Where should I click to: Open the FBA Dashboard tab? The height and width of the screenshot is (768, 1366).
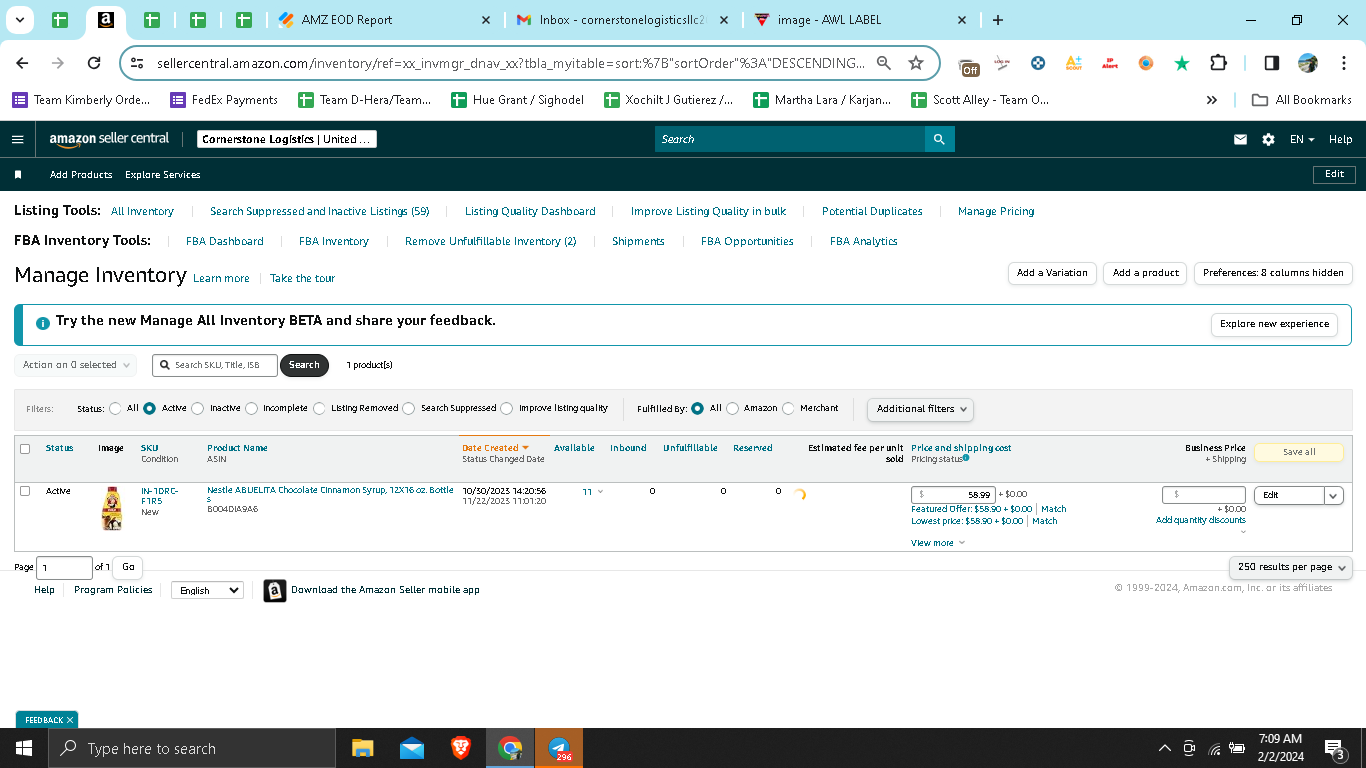(x=225, y=241)
